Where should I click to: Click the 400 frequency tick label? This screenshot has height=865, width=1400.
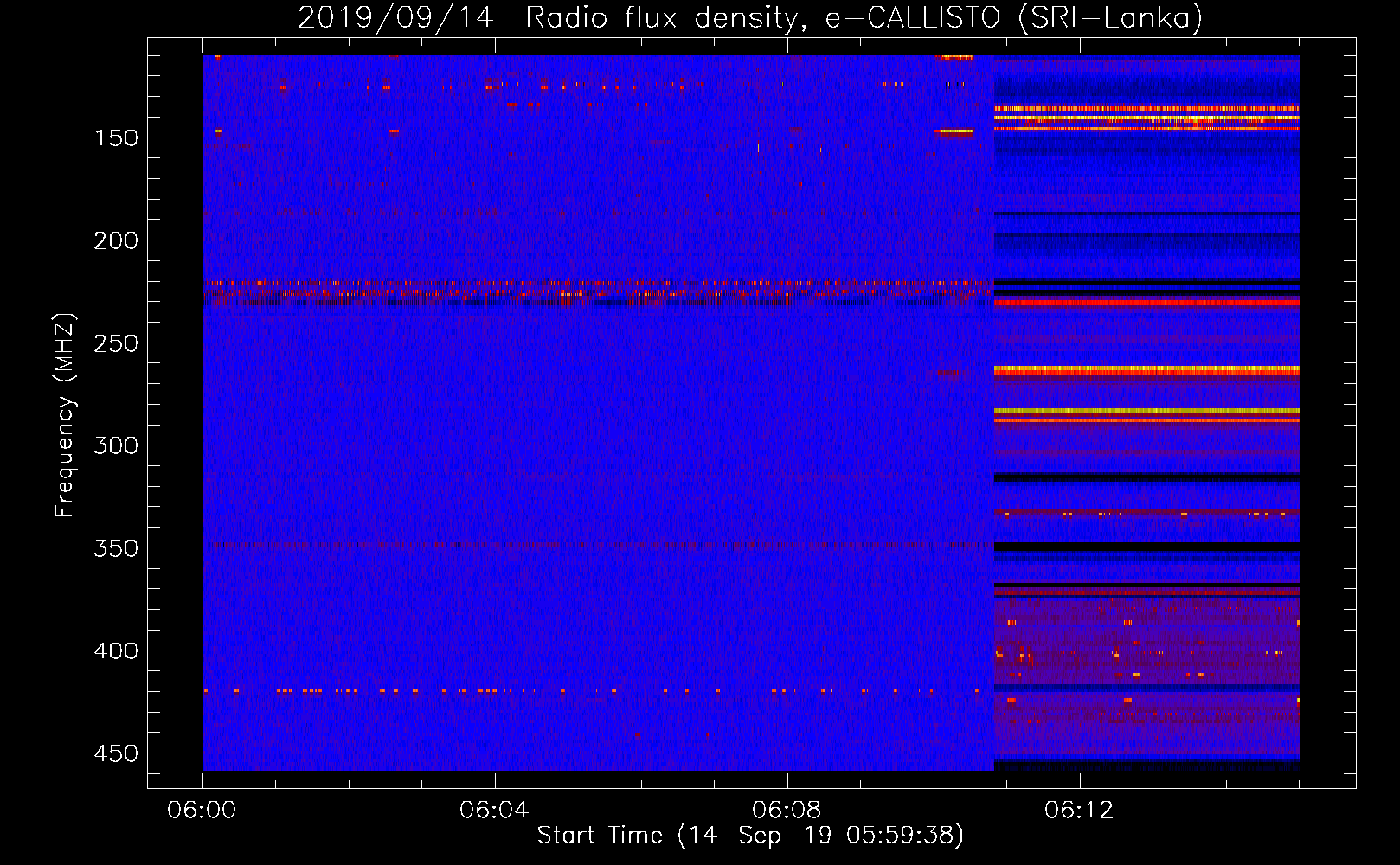[x=116, y=650]
